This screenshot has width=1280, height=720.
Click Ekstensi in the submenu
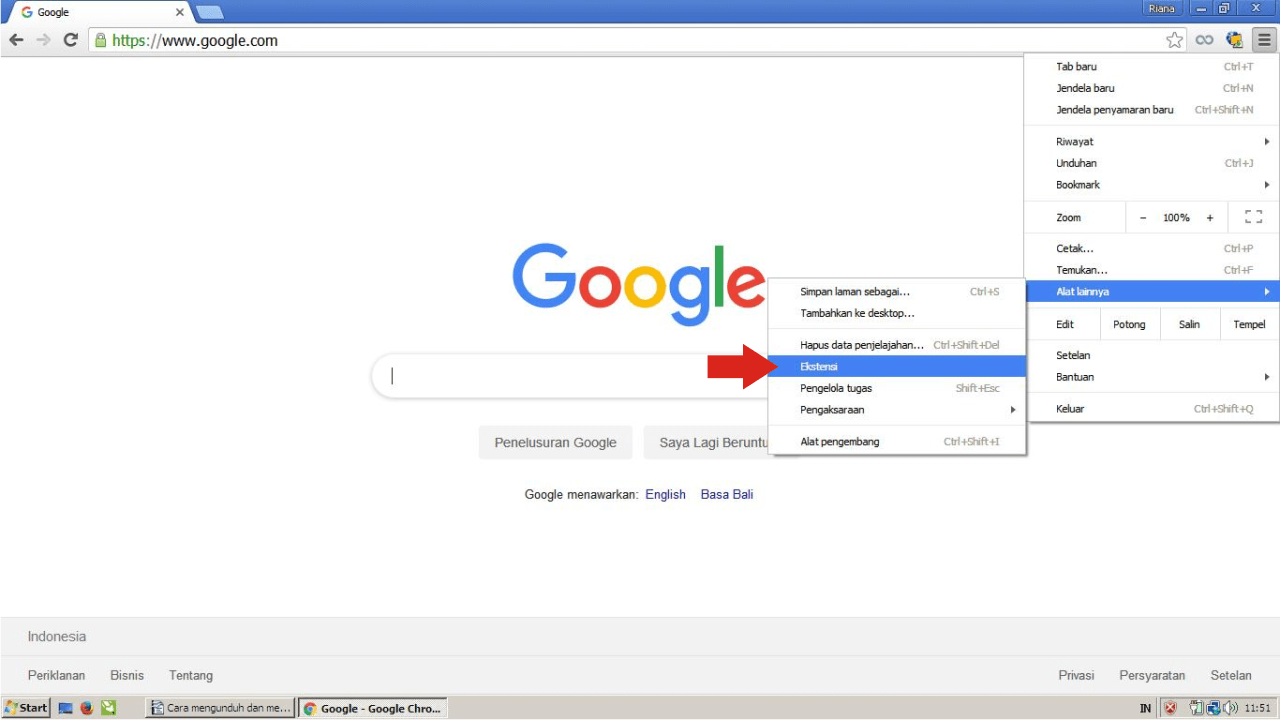pos(897,367)
